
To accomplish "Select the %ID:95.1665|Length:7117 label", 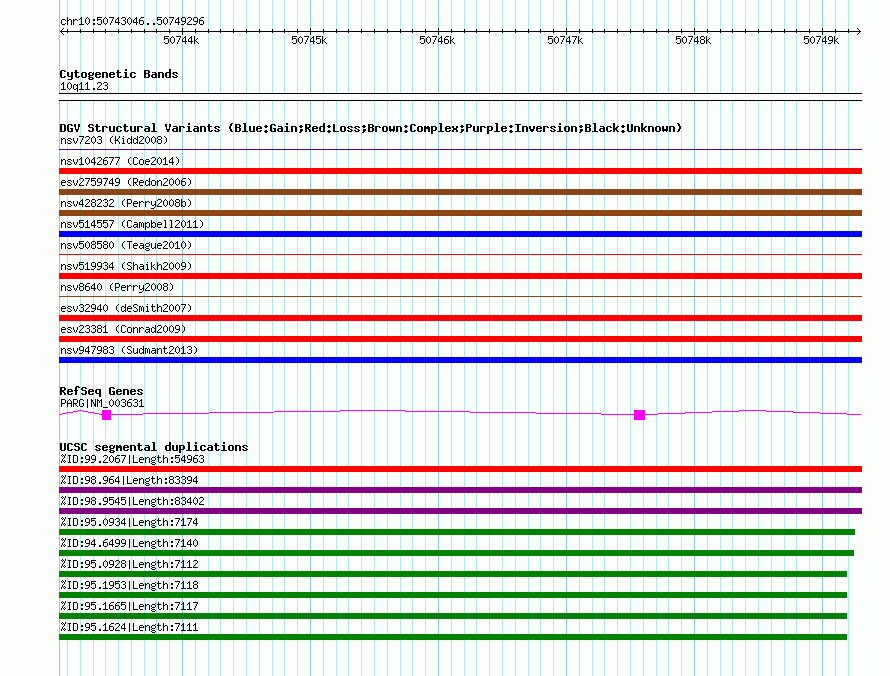I will [129, 606].
